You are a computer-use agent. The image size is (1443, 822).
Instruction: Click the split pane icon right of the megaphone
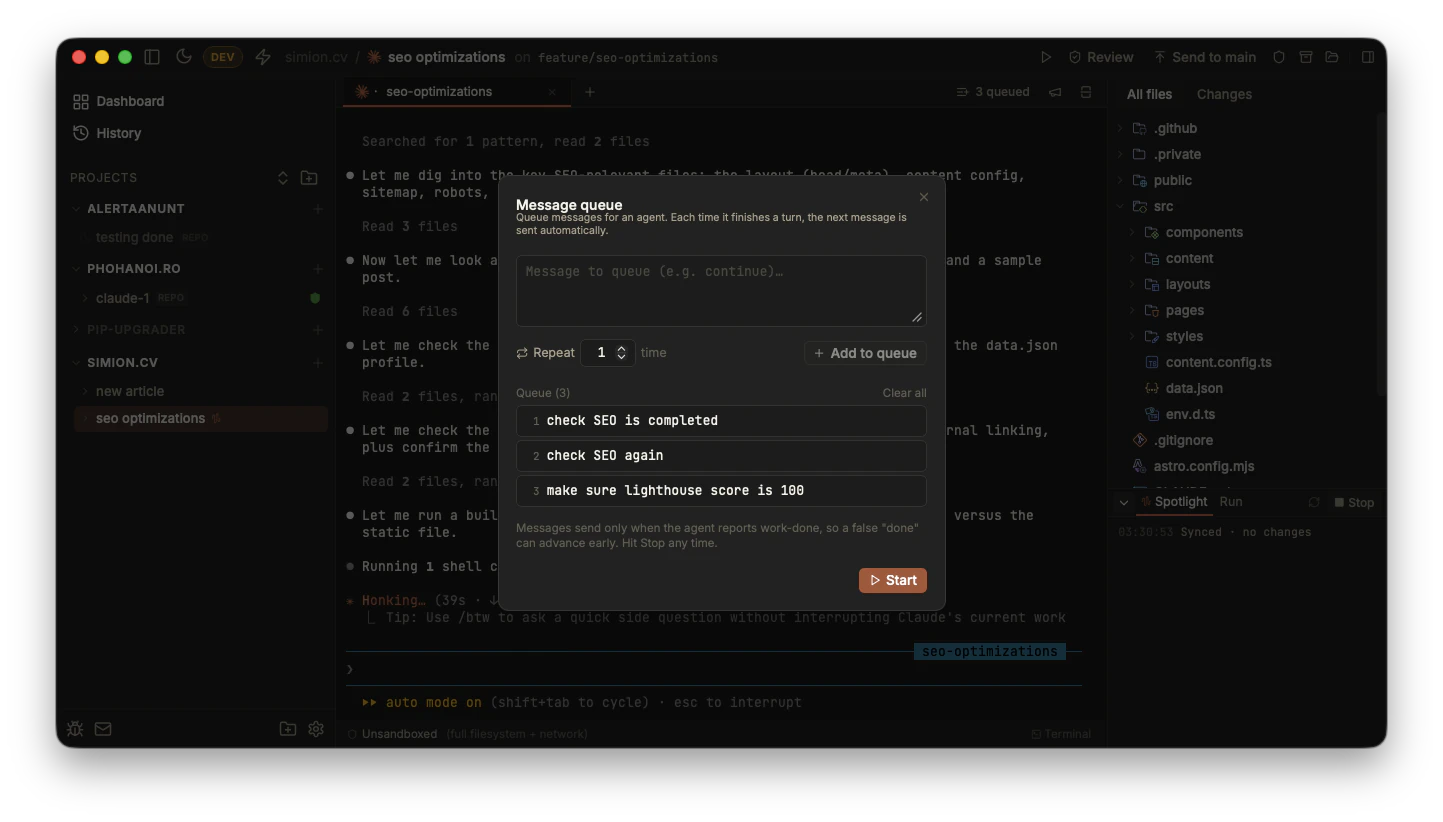pyautogui.click(x=1086, y=92)
